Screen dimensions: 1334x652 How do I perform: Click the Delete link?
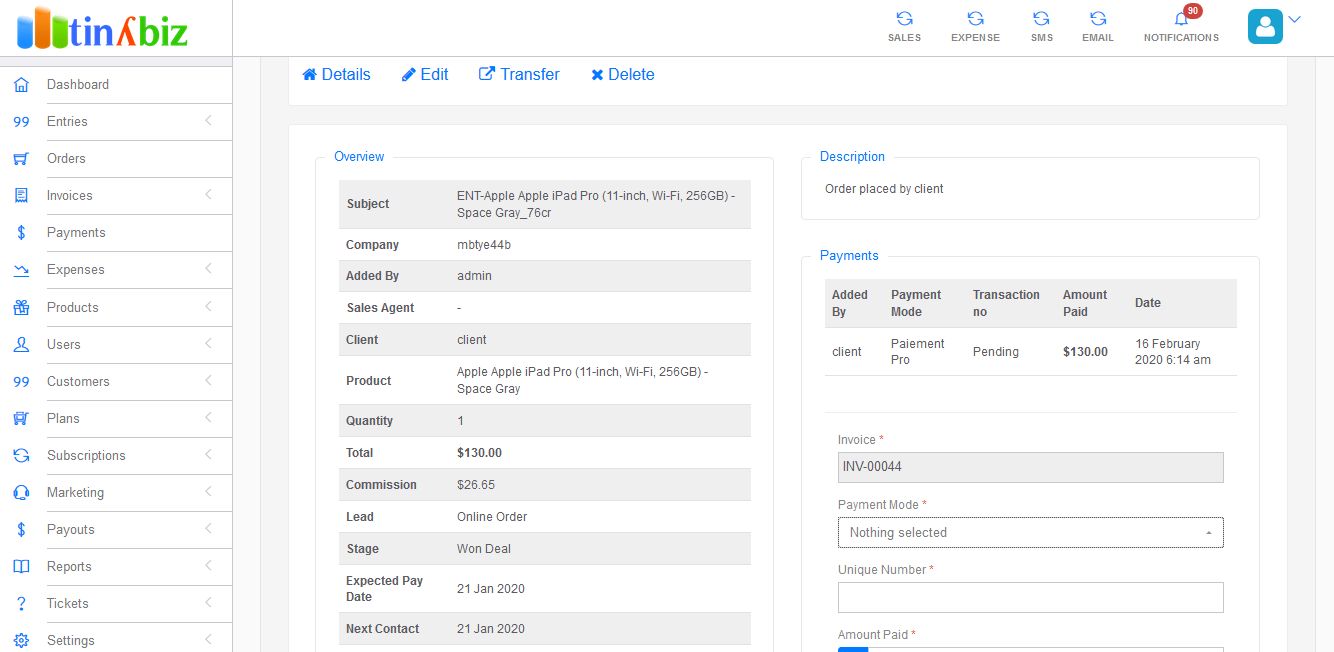[622, 75]
